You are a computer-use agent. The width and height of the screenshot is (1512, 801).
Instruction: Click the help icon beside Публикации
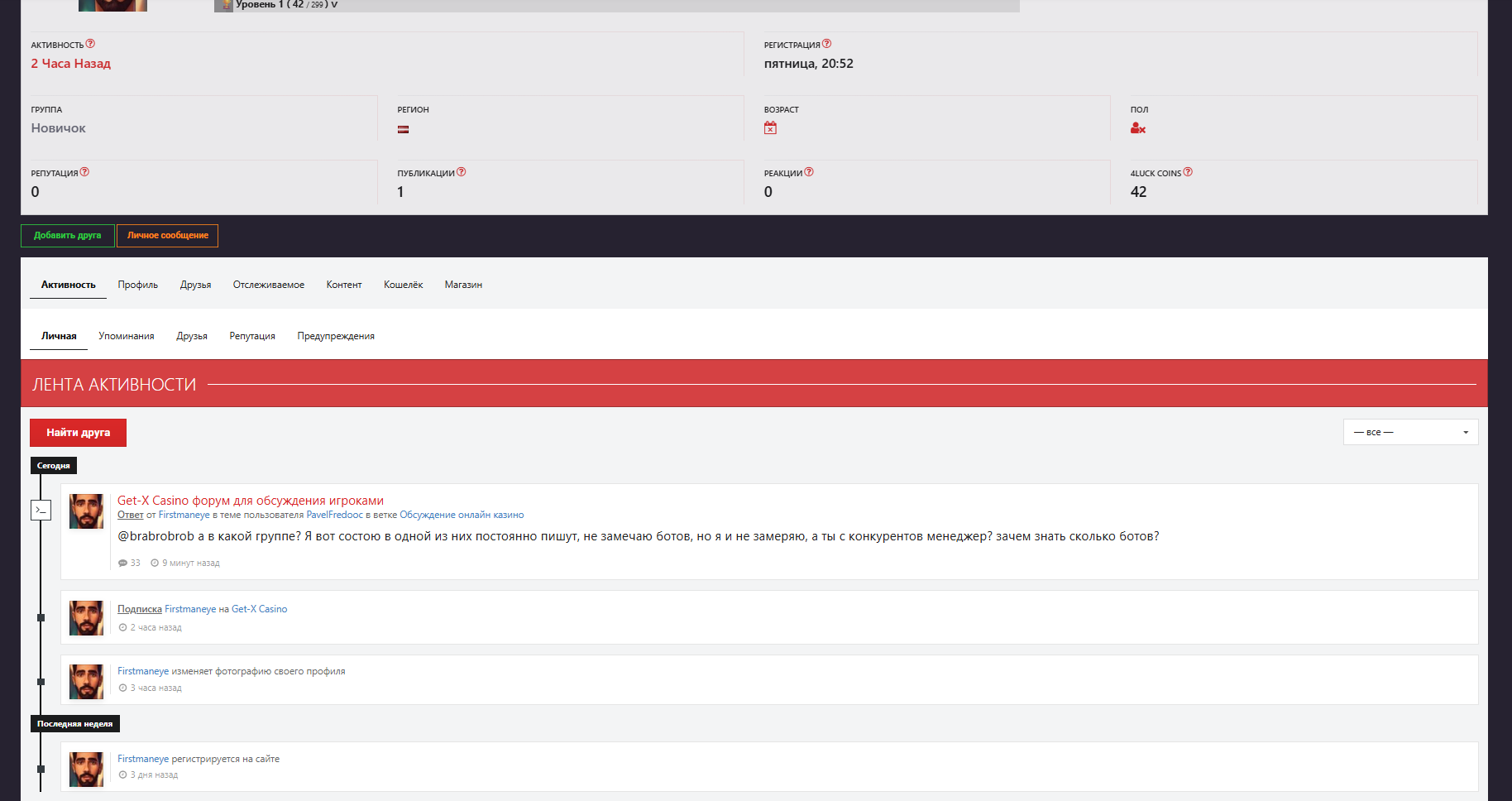(462, 172)
